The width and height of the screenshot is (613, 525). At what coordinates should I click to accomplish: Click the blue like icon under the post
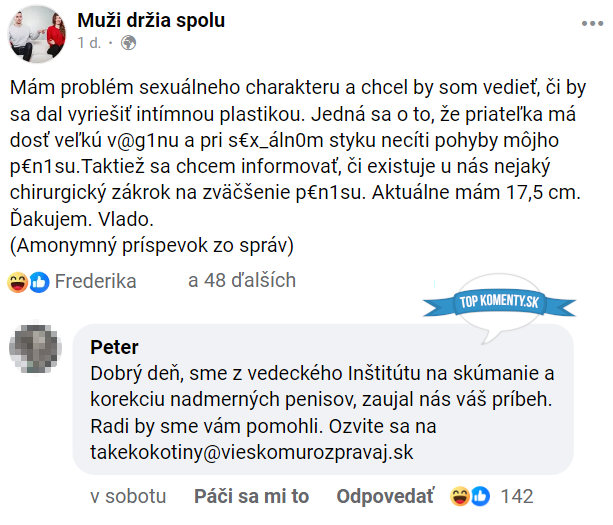click(39, 281)
